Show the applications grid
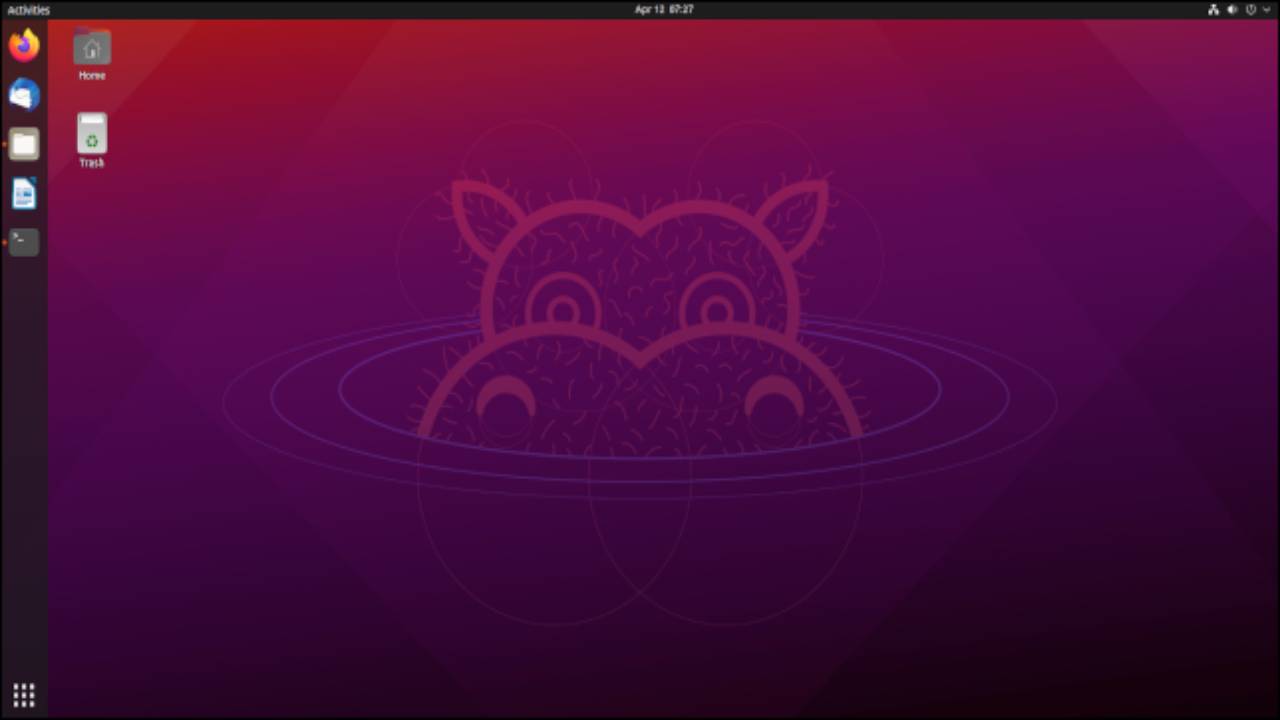Image resolution: width=1280 pixels, height=720 pixels. coord(24,694)
